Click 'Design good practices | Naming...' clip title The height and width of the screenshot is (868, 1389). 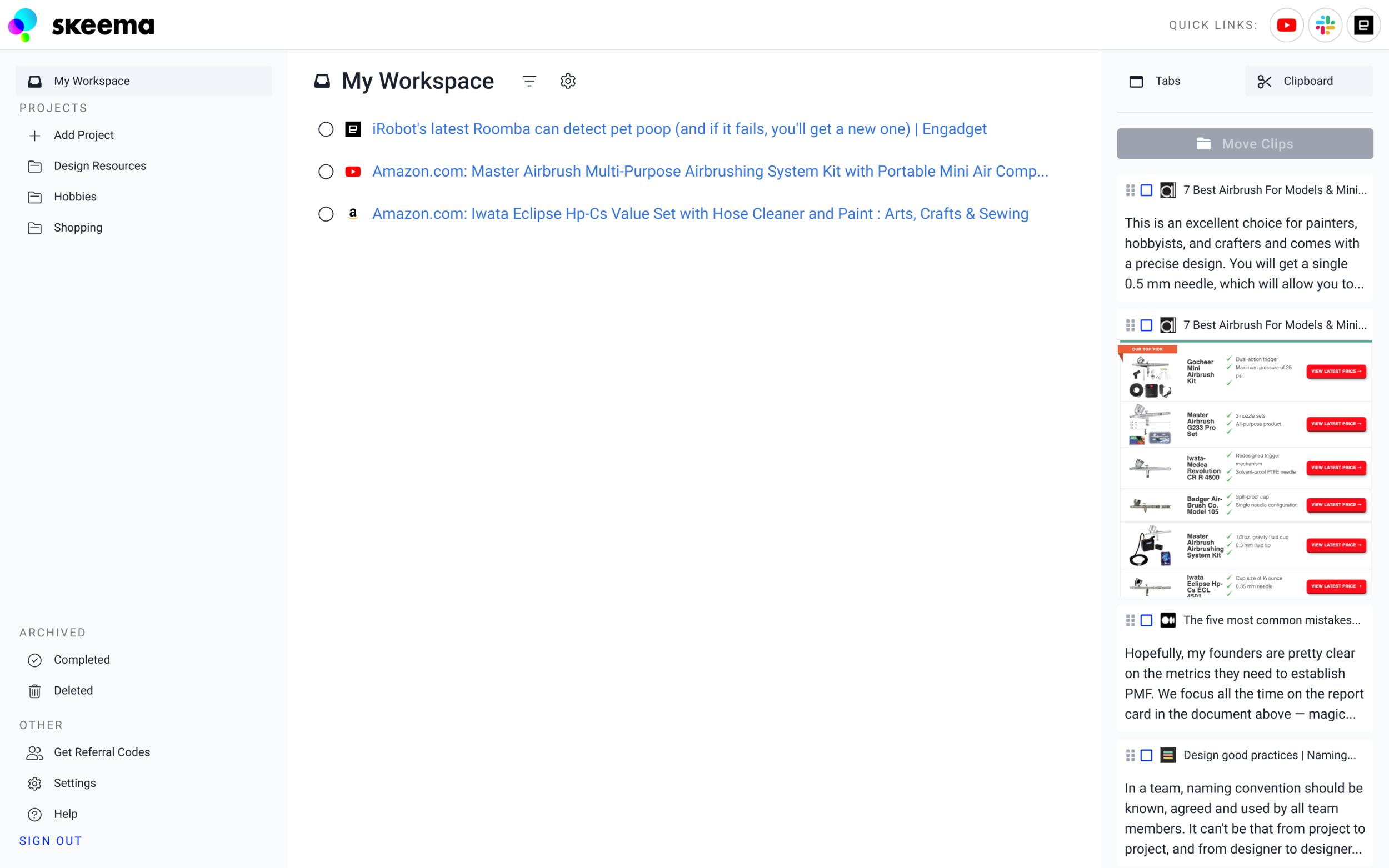1270,755
